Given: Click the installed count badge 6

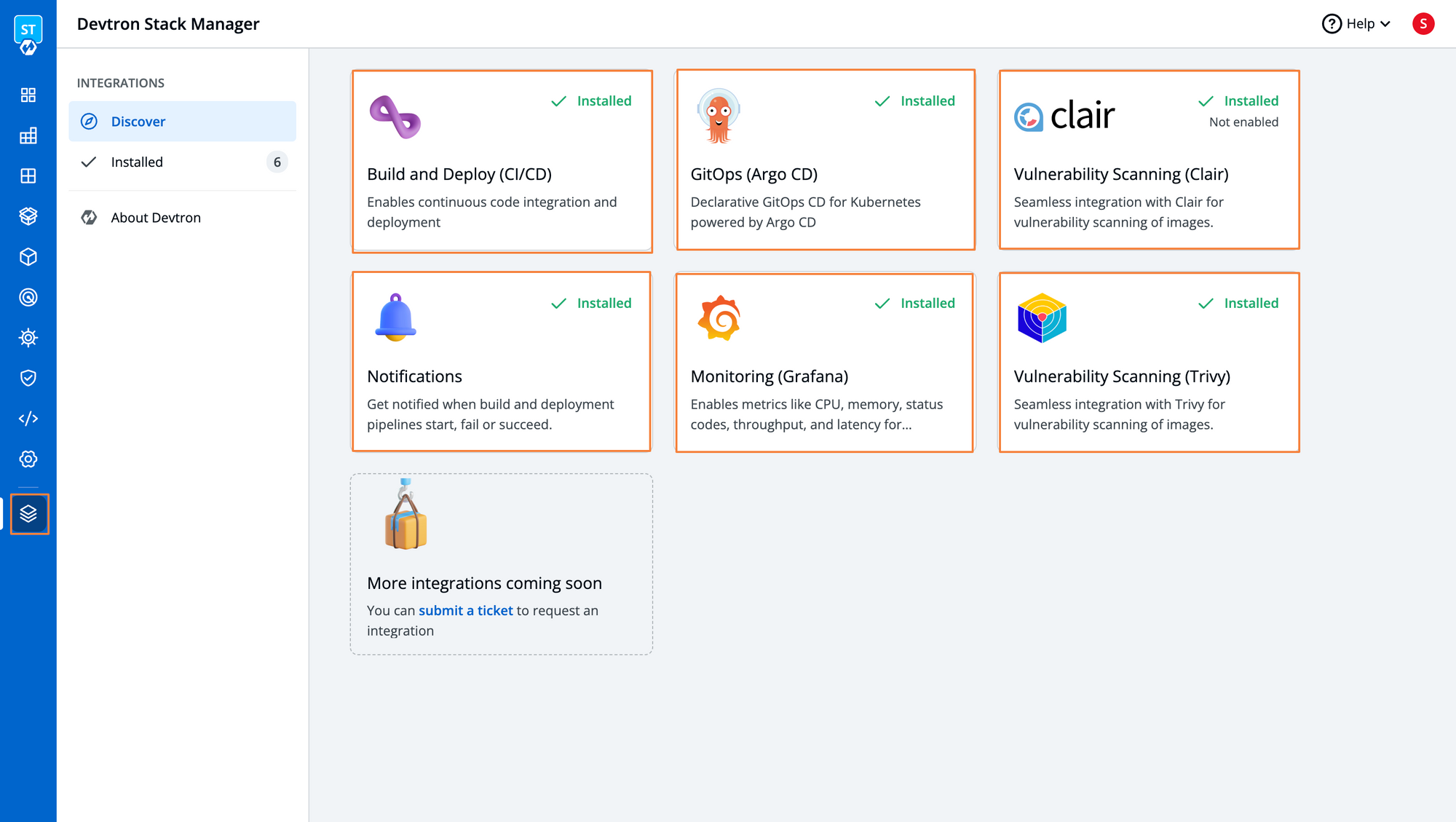Looking at the screenshot, I should [277, 162].
